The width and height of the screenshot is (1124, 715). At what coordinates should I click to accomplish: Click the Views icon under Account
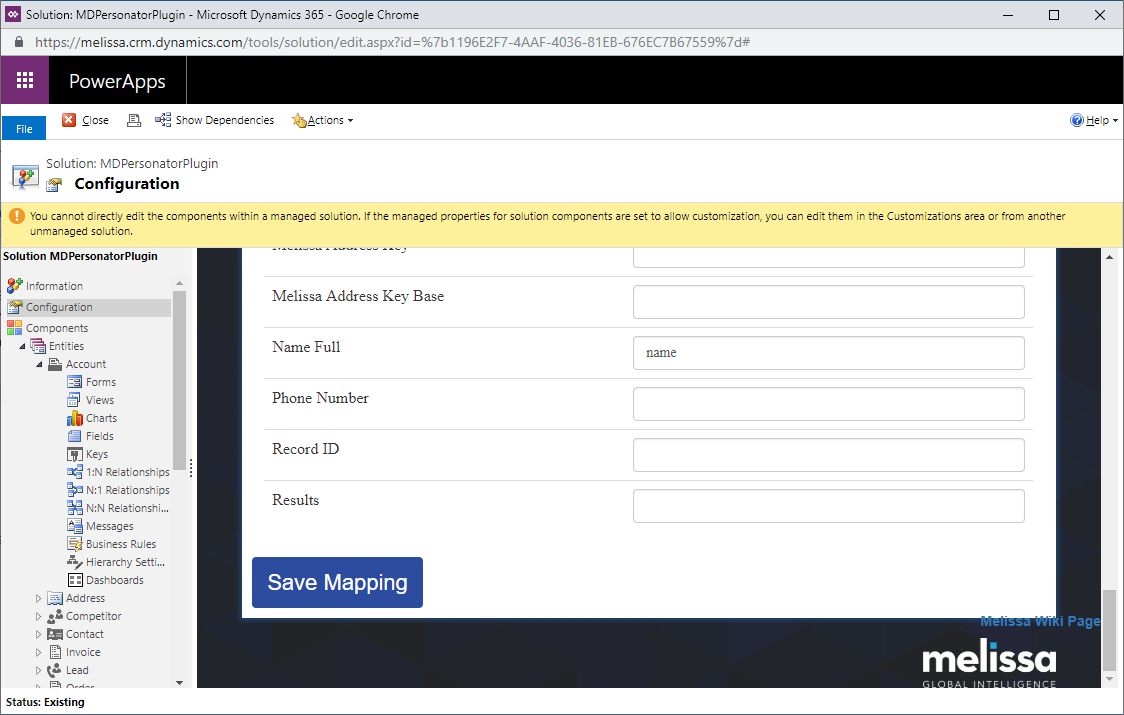(x=75, y=400)
